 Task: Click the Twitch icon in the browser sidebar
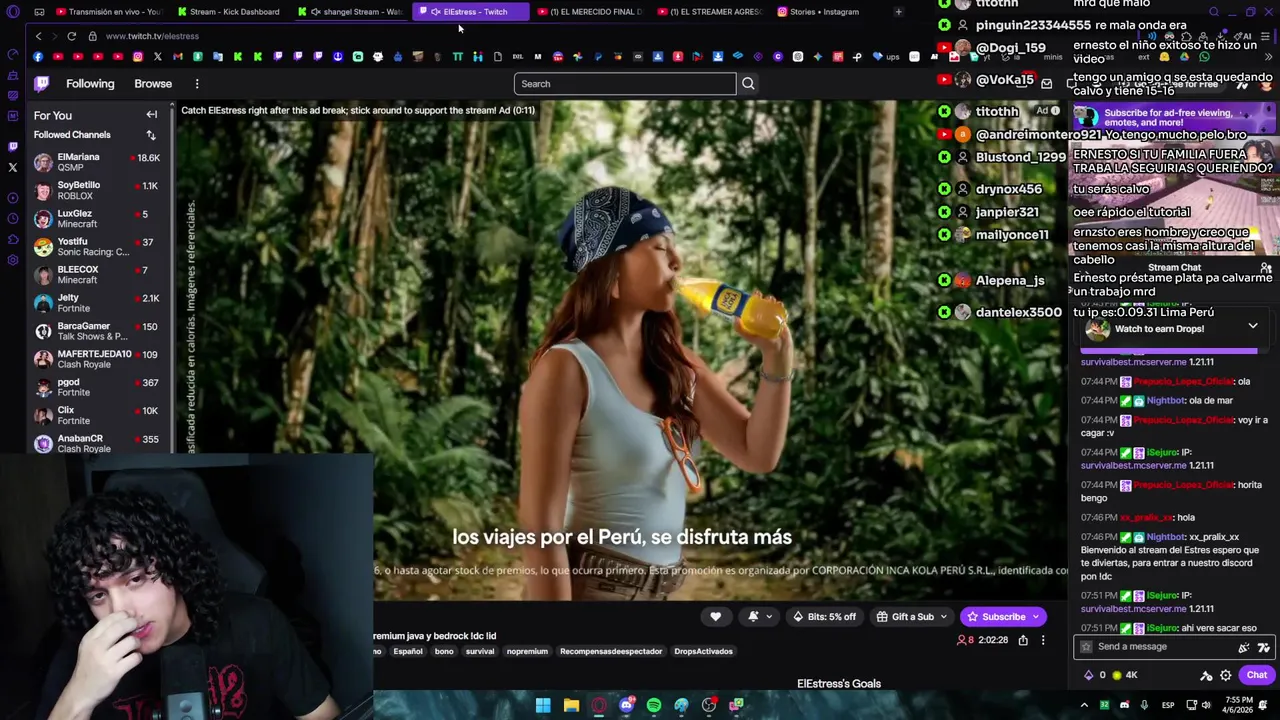[12, 146]
